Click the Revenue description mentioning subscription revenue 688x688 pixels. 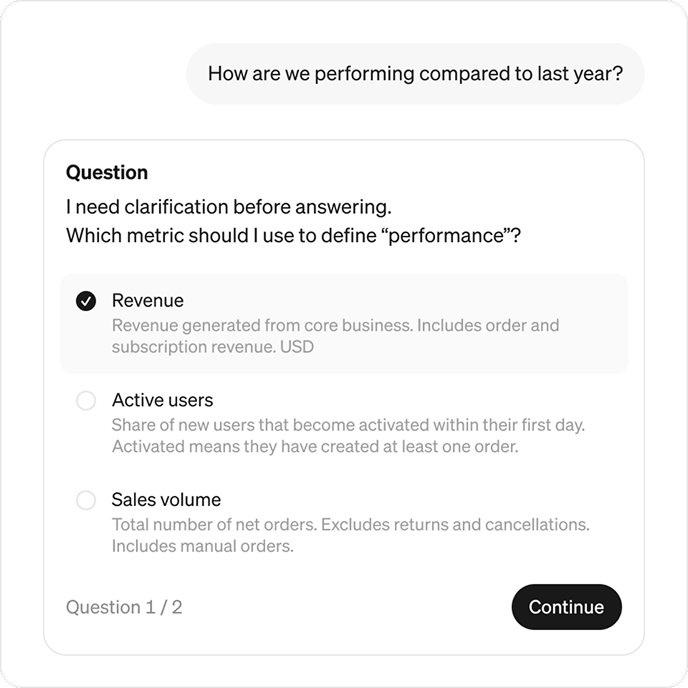pos(335,336)
